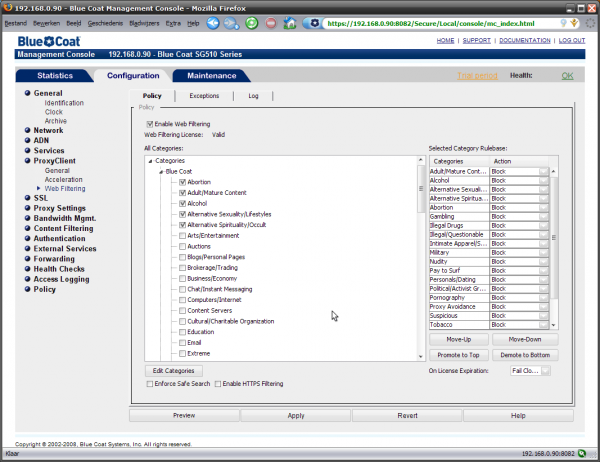The image size is (600, 462).
Task: Click the Authentication bullet icon
Action: click(x=27, y=238)
